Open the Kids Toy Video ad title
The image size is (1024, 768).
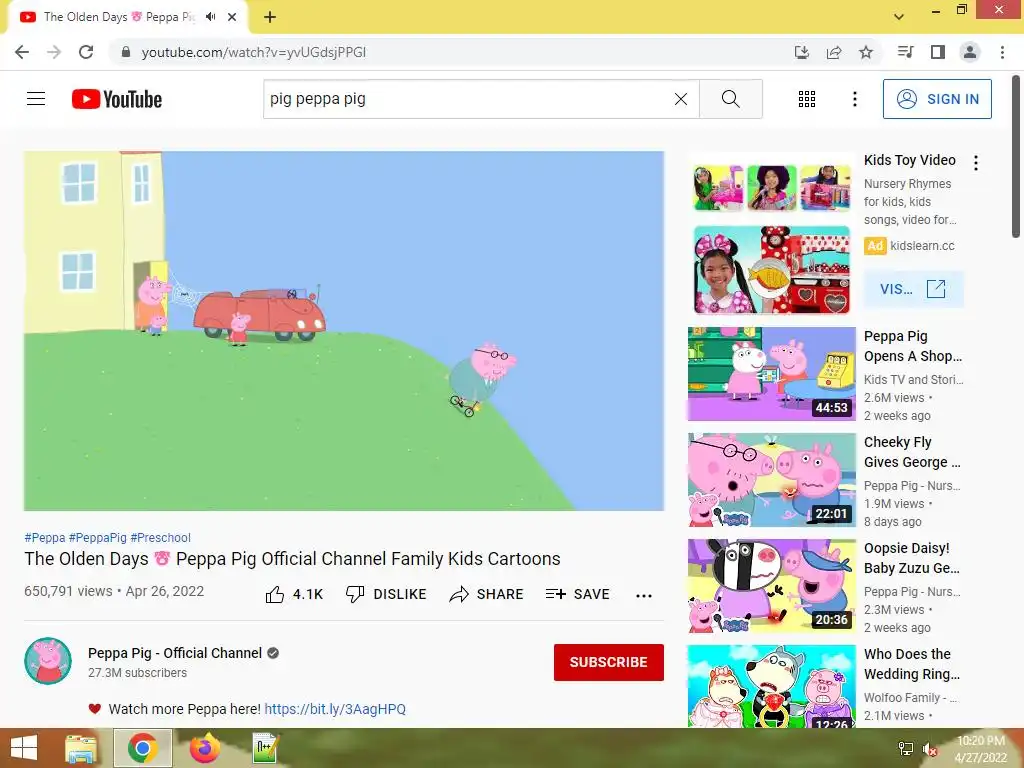click(910, 160)
